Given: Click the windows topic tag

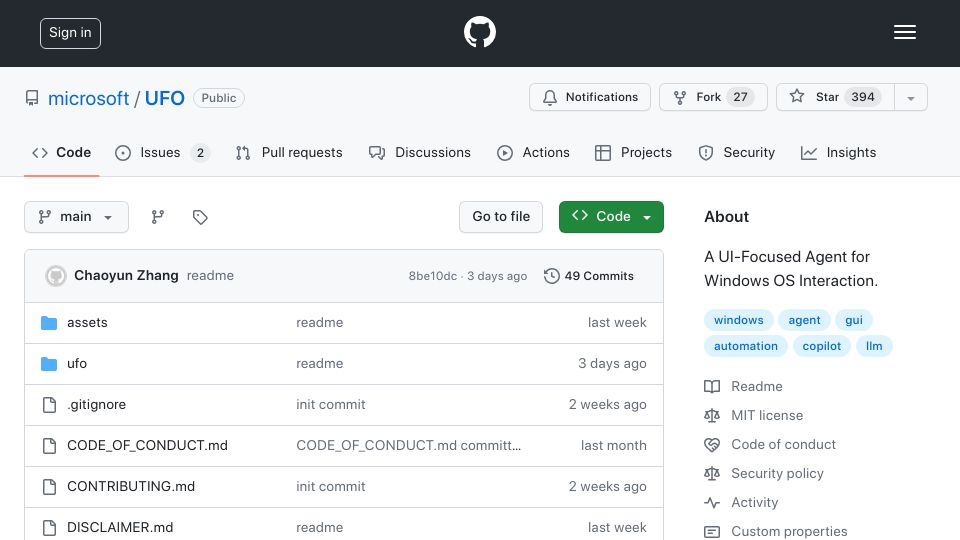Looking at the screenshot, I should coord(738,320).
